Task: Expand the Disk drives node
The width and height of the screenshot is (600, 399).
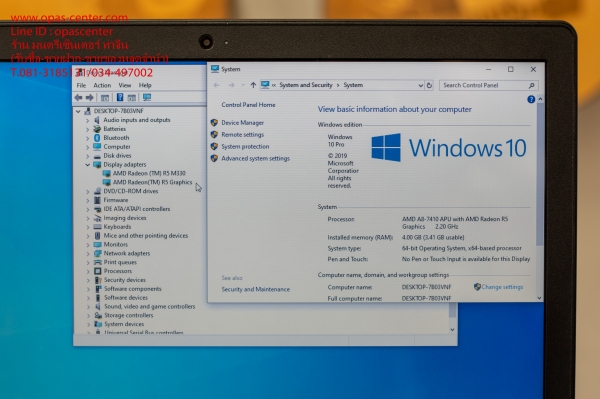Action: click(x=87, y=156)
